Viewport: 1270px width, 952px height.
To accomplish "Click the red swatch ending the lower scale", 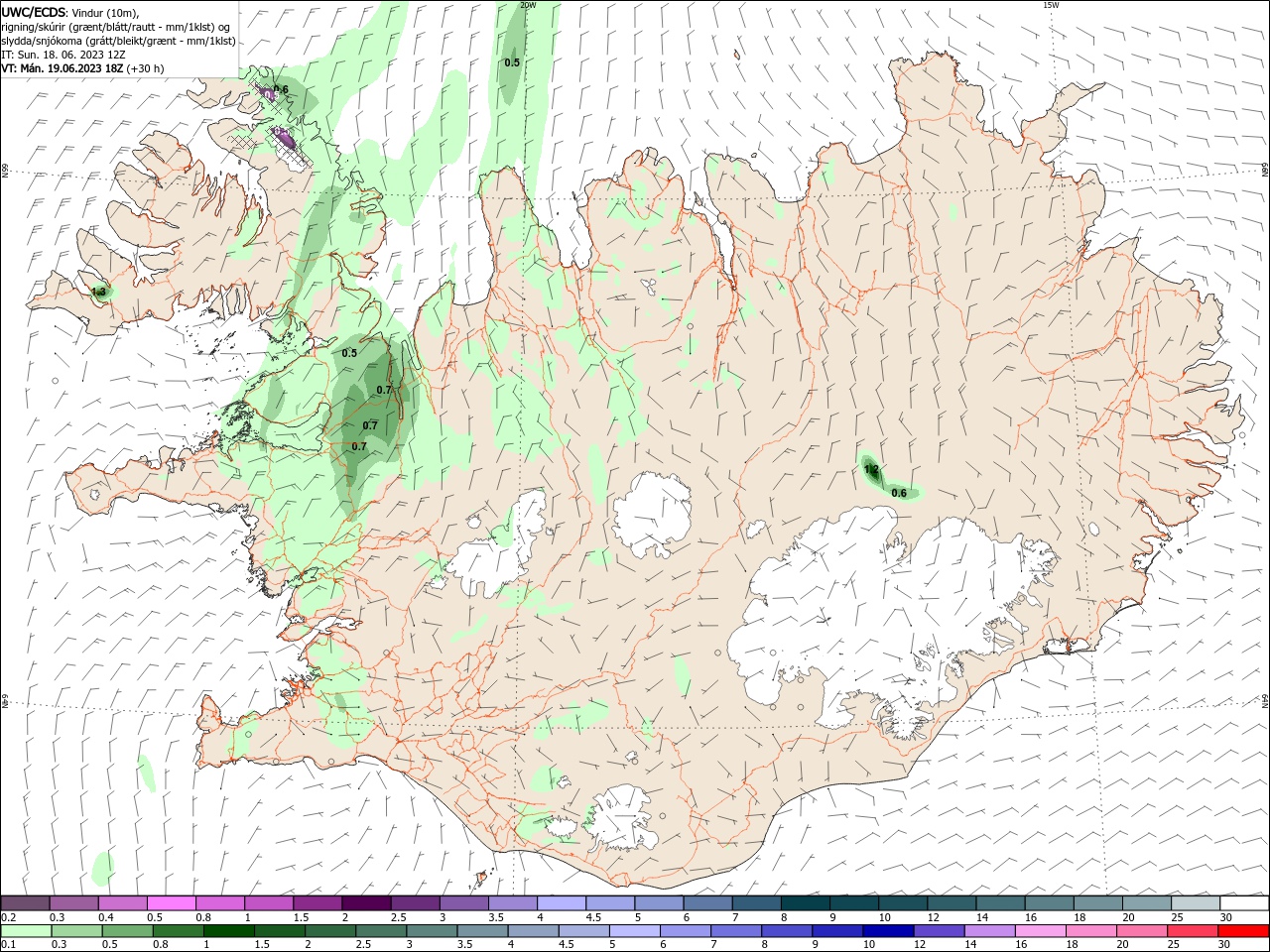I will [1244, 931].
